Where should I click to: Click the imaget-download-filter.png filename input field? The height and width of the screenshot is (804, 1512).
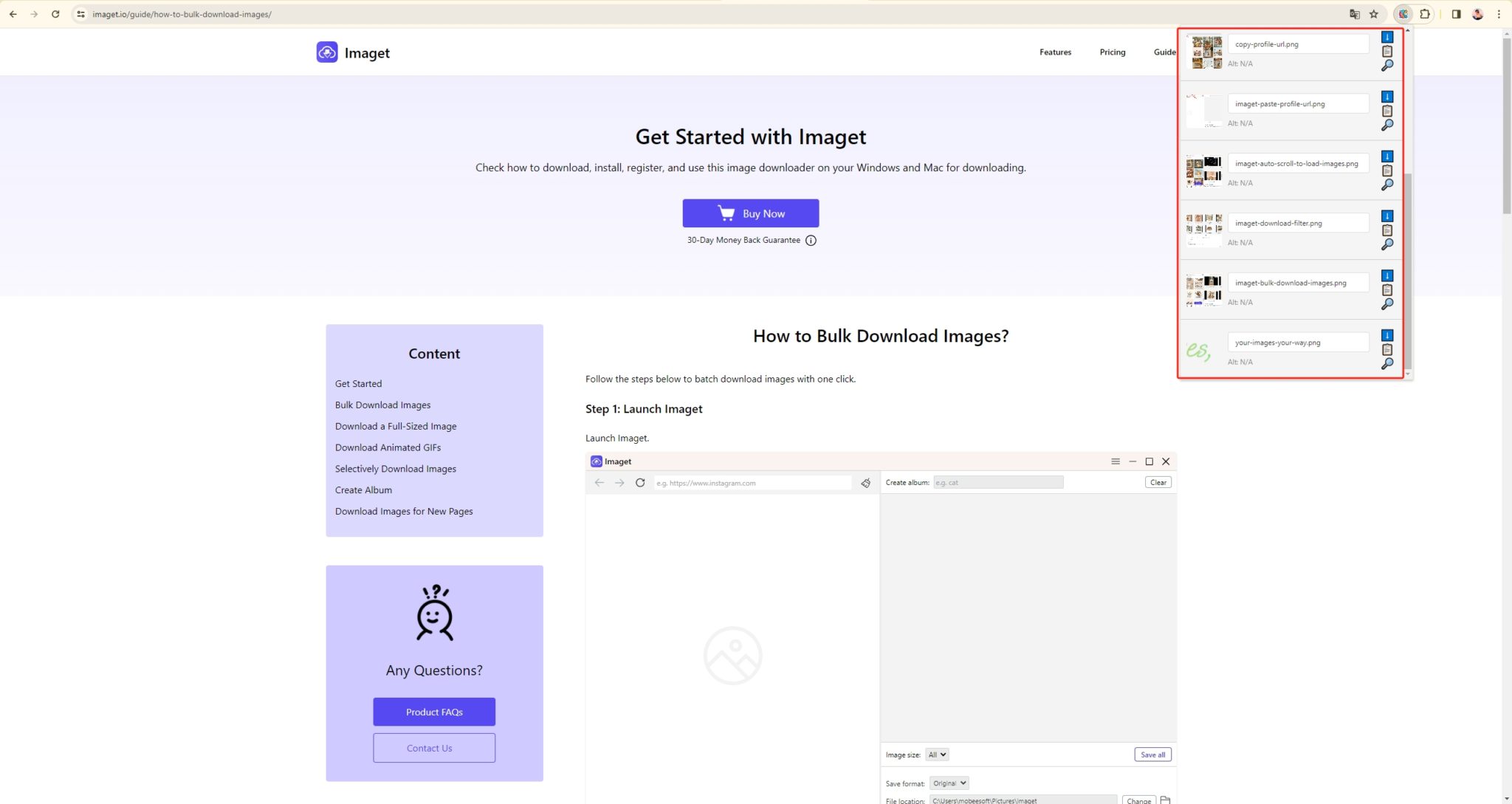pos(1297,222)
